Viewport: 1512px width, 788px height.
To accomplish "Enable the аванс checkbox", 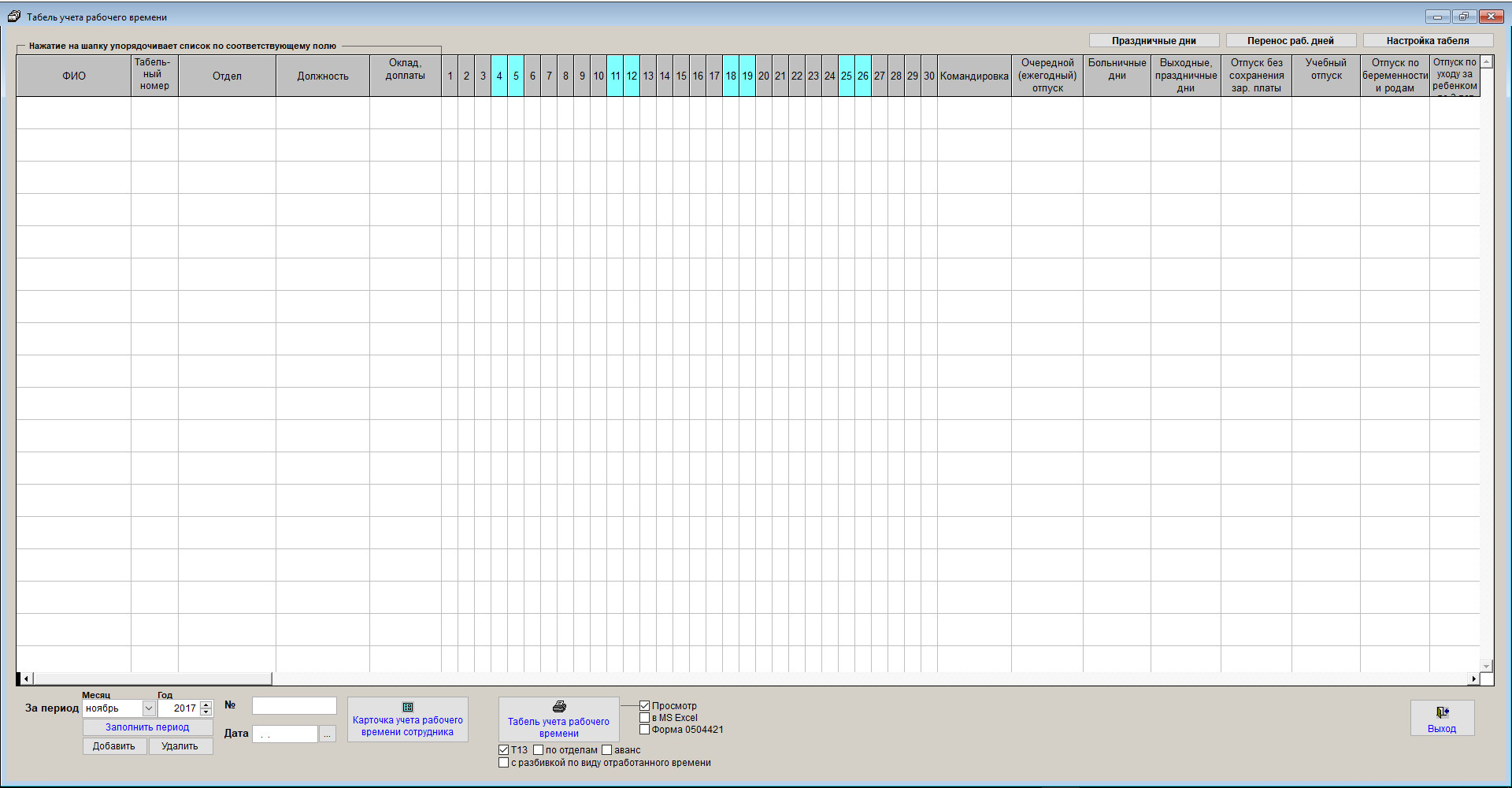I will pyautogui.click(x=607, y=750).
